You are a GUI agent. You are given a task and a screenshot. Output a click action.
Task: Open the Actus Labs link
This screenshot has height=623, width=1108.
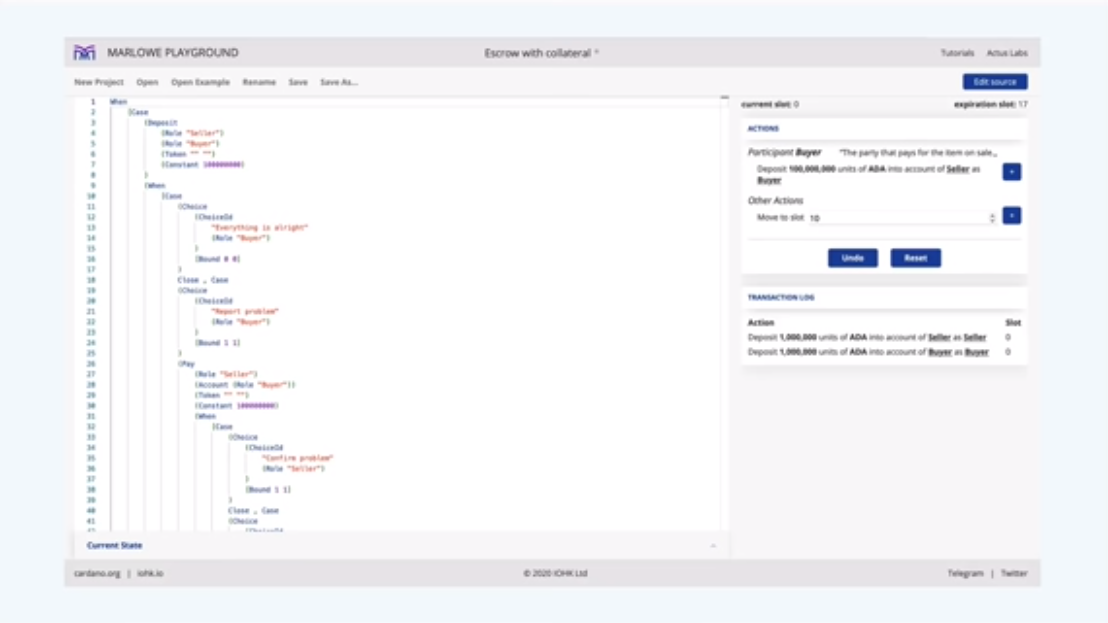(x=1007, y=53)
